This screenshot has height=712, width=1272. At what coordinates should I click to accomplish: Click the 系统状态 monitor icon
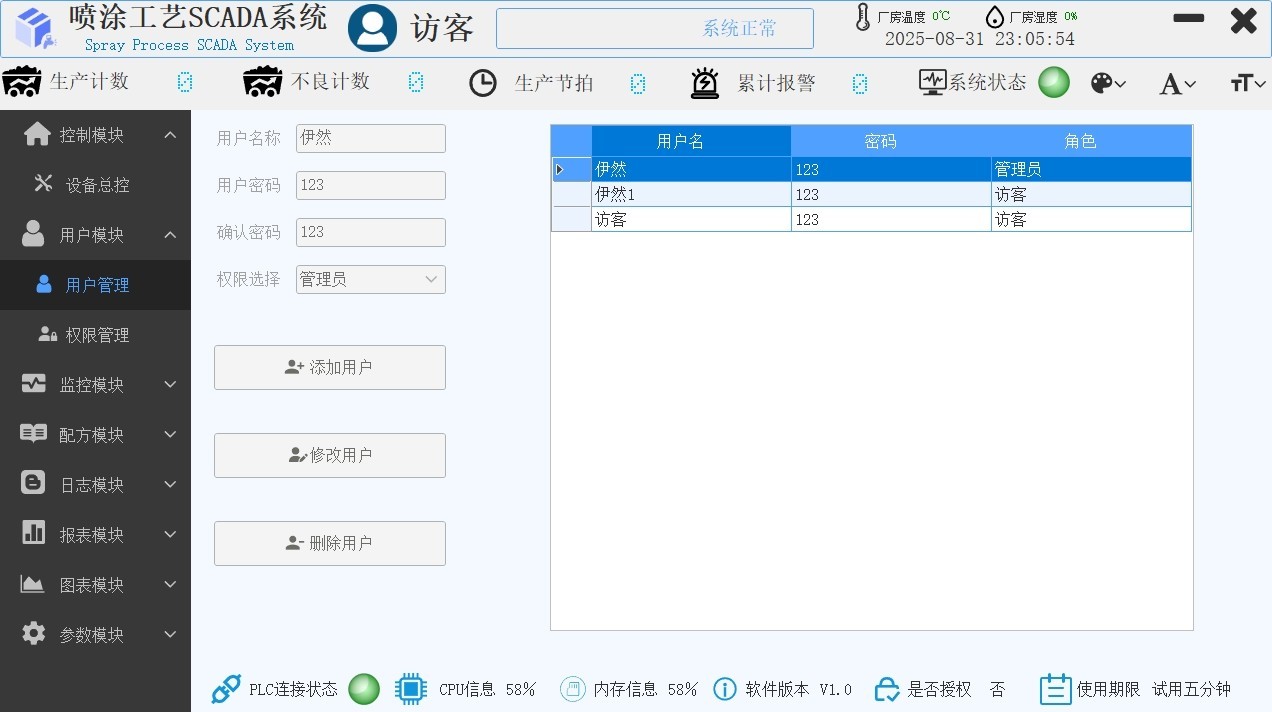(933, 82)
